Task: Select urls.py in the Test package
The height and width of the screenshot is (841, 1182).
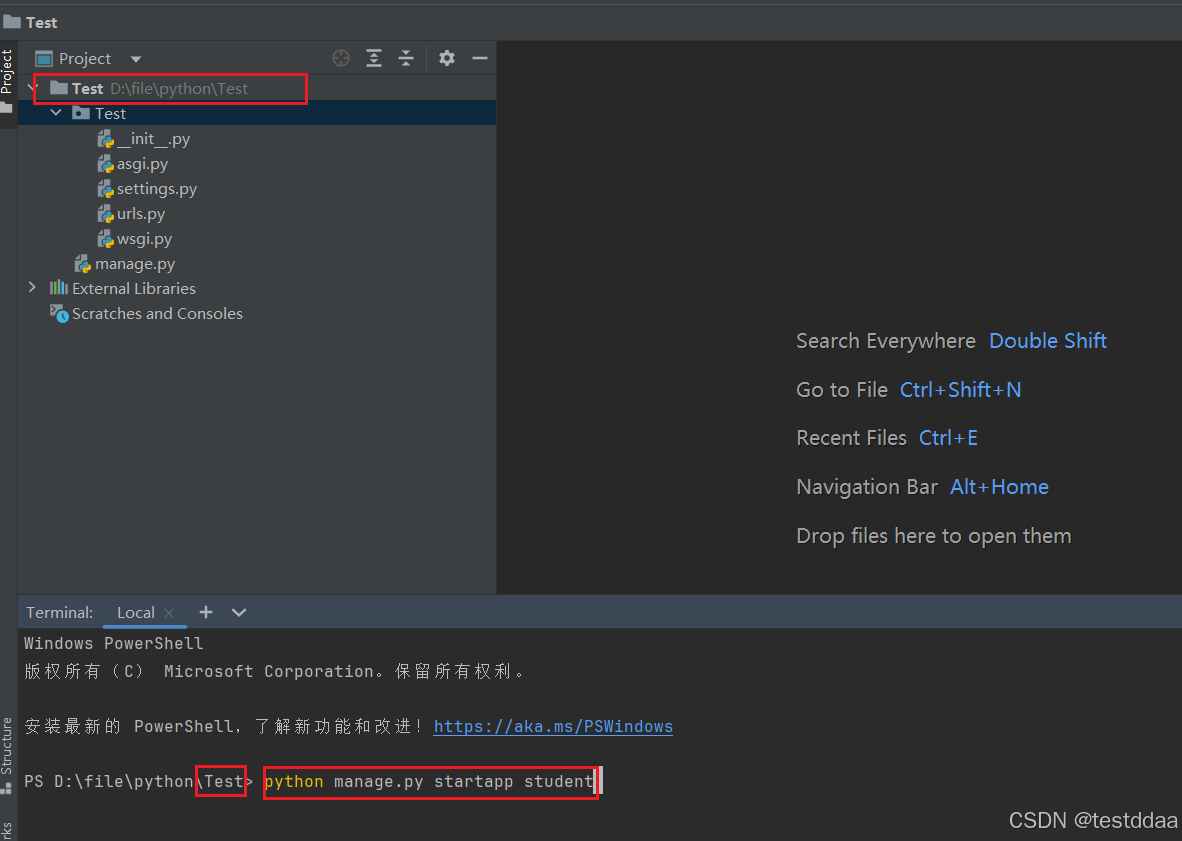Action: (141, 213)
